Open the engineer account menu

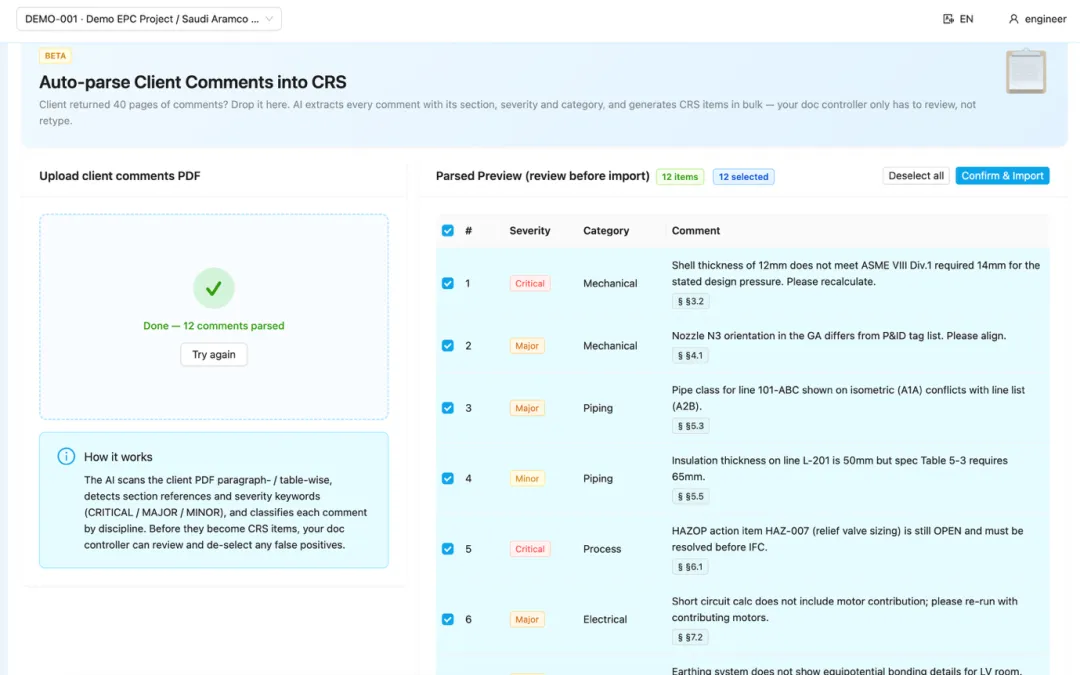1037,19
